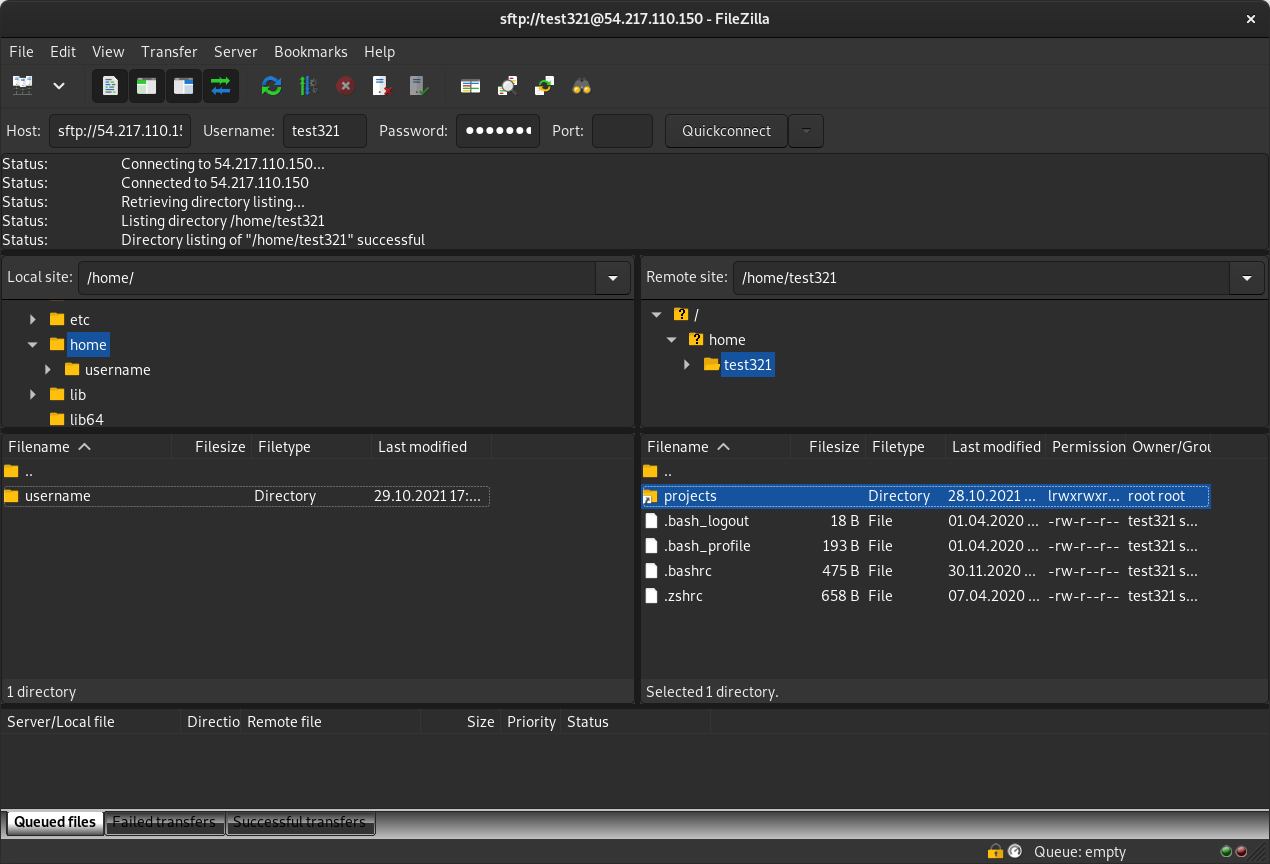
Task: Toggle directory comparison
Action: [x=508, y=86]
